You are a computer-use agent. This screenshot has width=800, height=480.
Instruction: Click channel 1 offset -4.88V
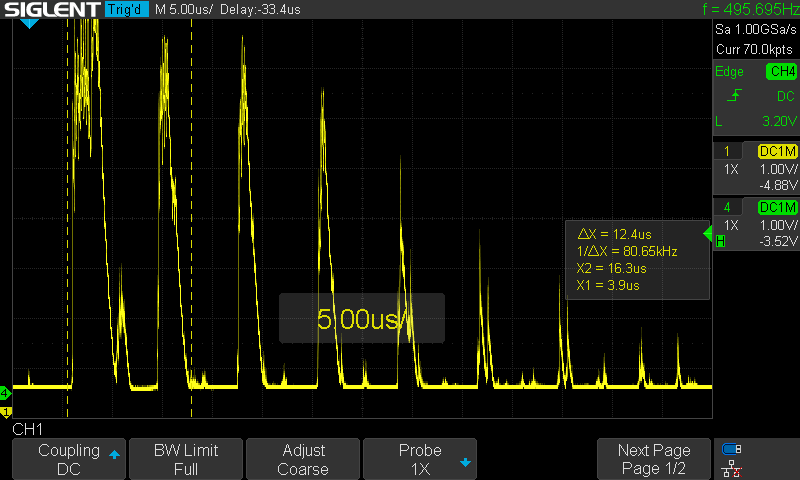778,185
